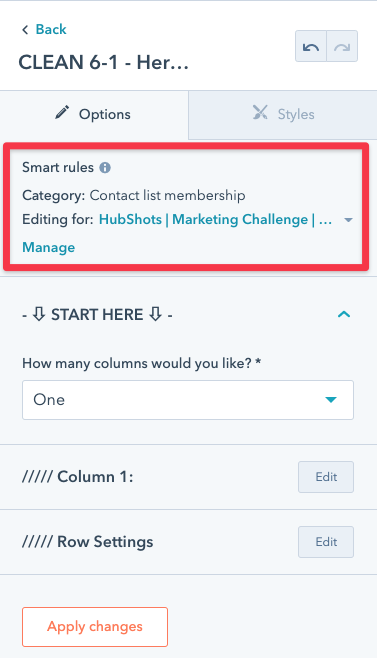Click the pencil icon on Options tab
Viewport: 377px width, 658px height.
(x=62, y=113)
